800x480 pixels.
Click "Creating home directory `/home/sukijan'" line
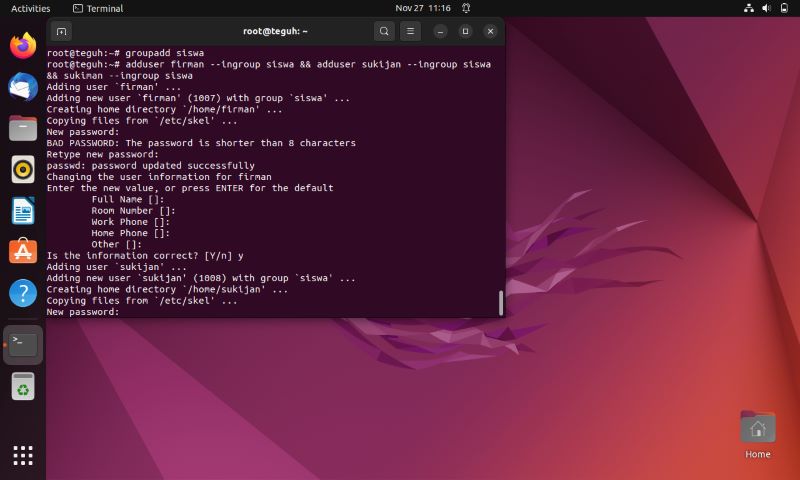167,289
